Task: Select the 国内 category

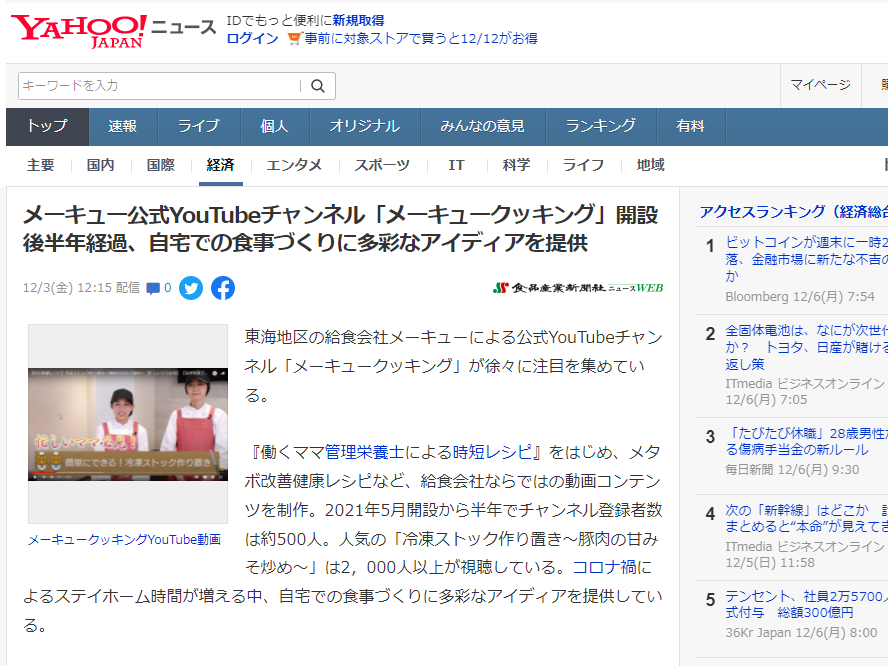Action: tap(101, 165)
